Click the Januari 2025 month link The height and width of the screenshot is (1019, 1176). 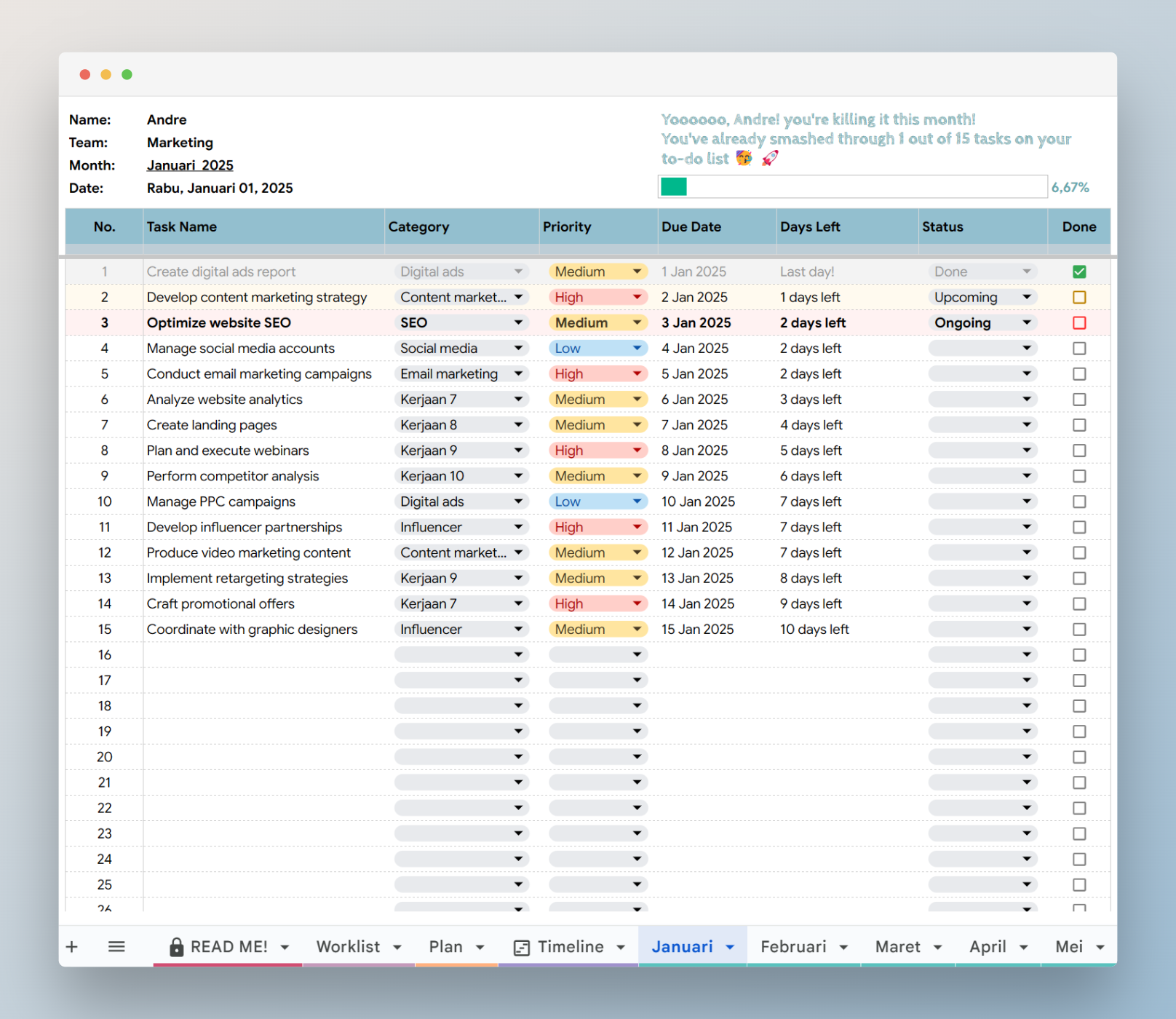(x=190, y=165)
